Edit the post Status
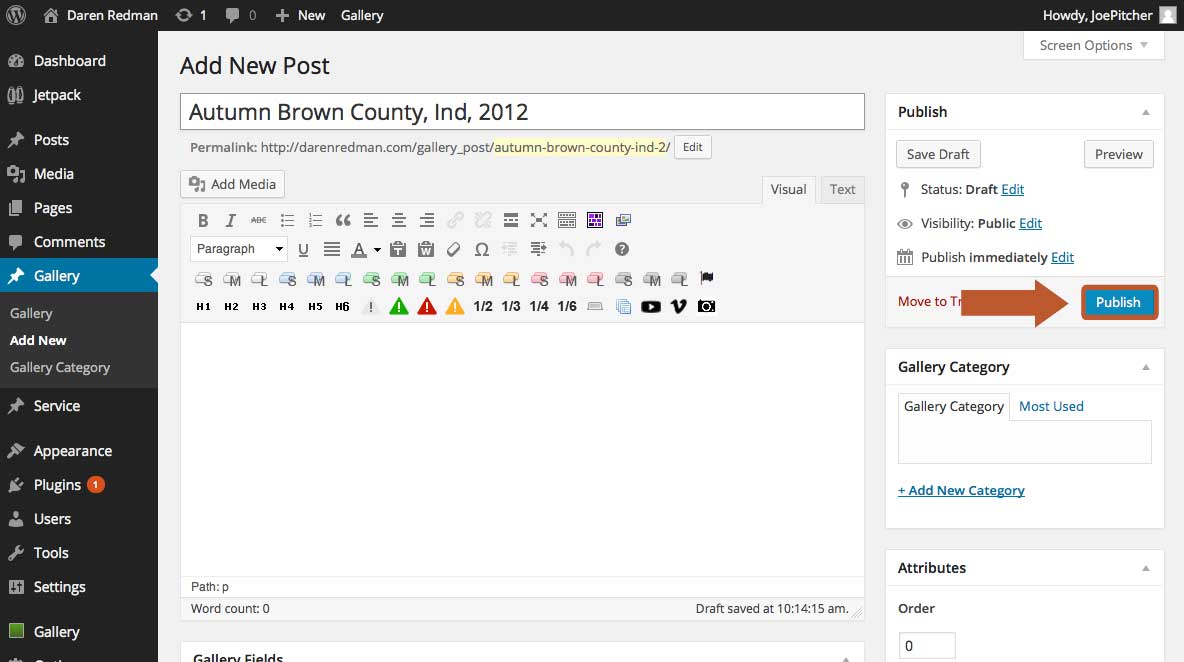1184x662 pixels. click(1013, 189)
